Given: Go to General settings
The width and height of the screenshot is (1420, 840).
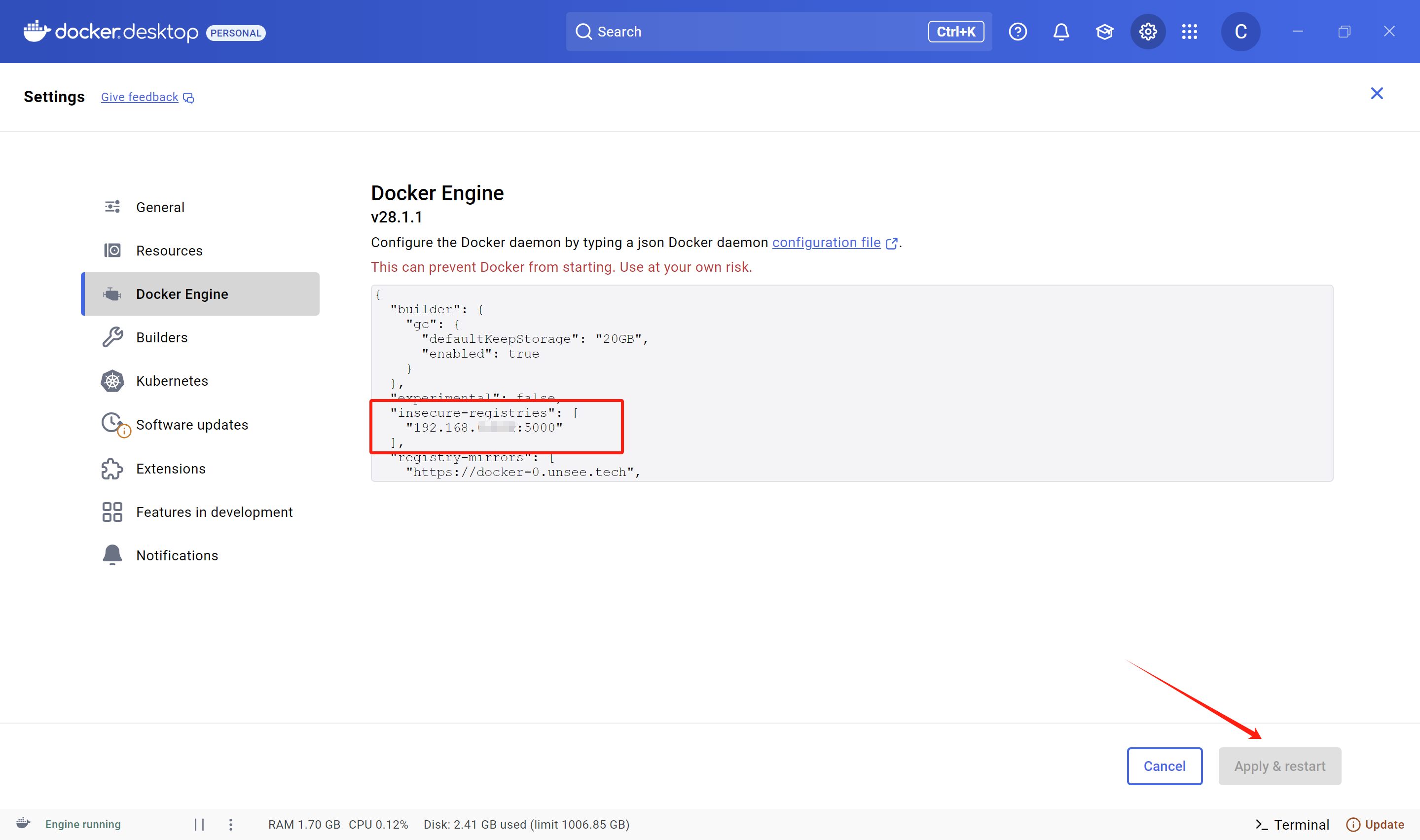Looking at the screenshot, I should tap(160, 207).
